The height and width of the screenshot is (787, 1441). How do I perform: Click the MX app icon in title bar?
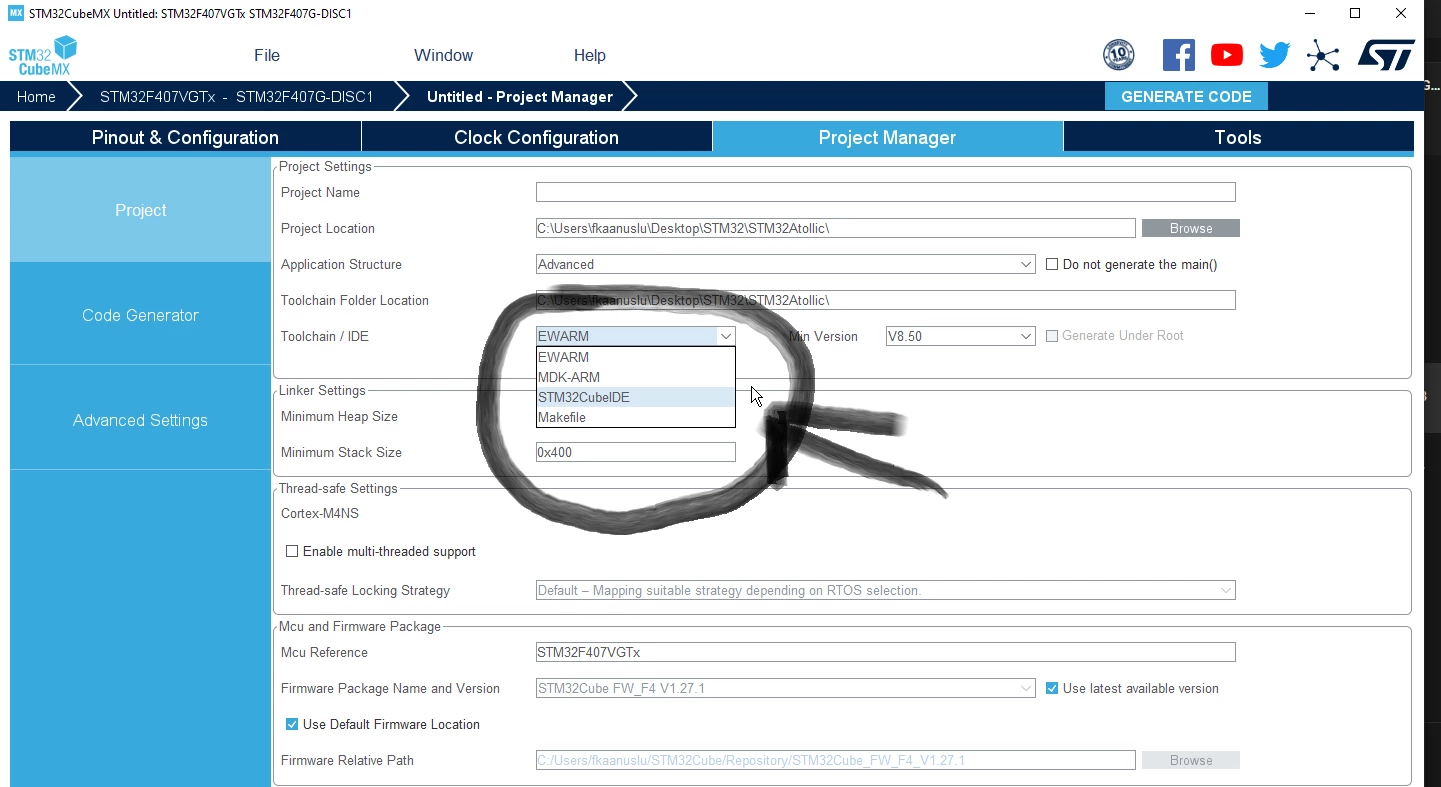pos(16,14)
